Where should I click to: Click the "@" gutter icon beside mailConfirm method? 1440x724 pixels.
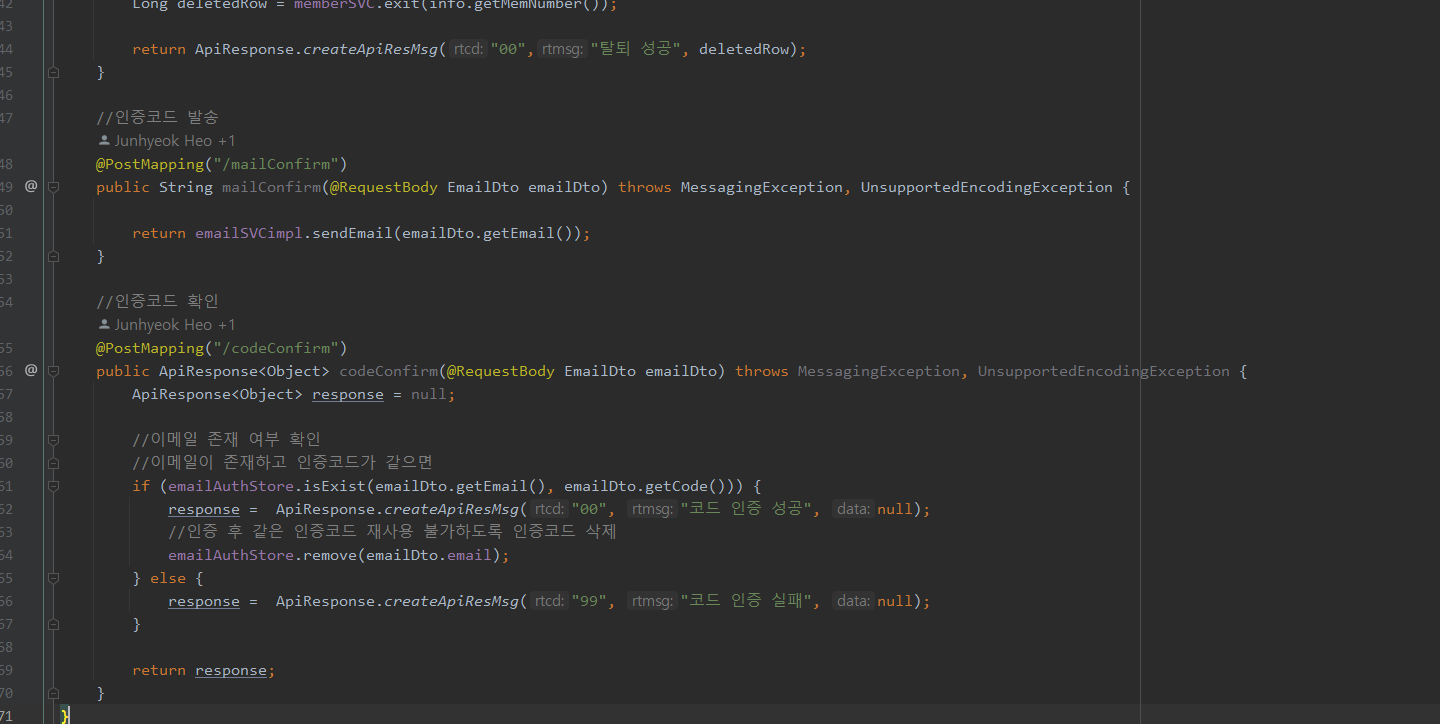click(30, 186)
